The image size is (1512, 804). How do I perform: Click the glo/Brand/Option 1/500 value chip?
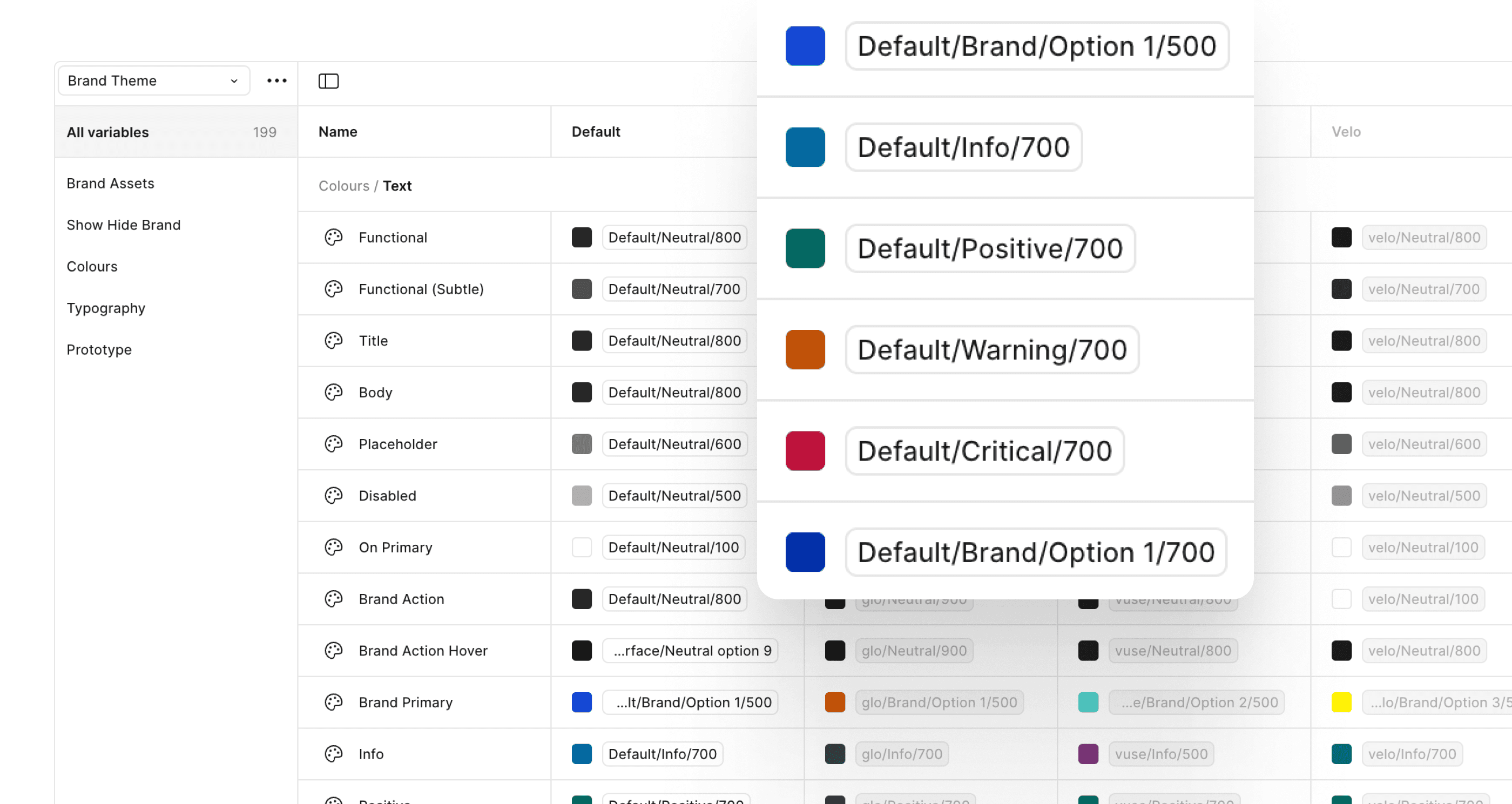tap(939, 702)
